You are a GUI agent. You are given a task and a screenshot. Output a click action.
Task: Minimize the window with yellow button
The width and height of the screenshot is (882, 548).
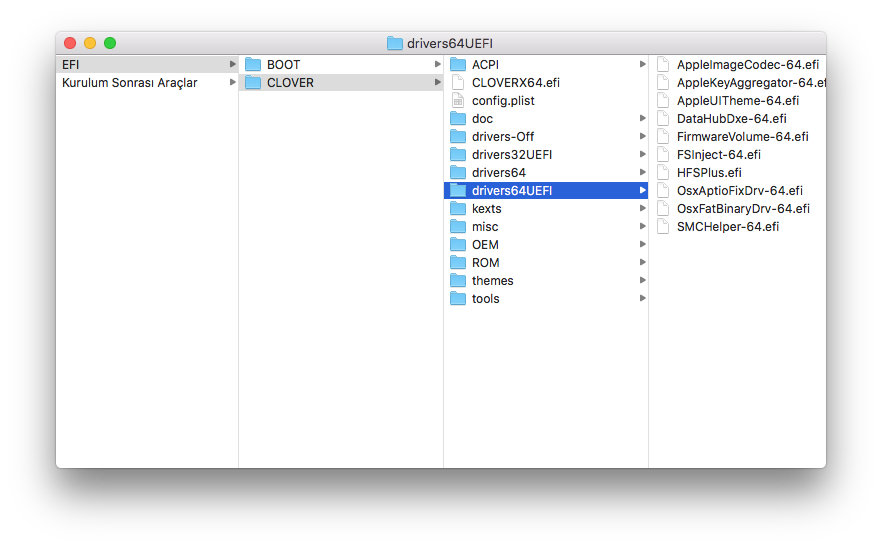pos(90,43)
